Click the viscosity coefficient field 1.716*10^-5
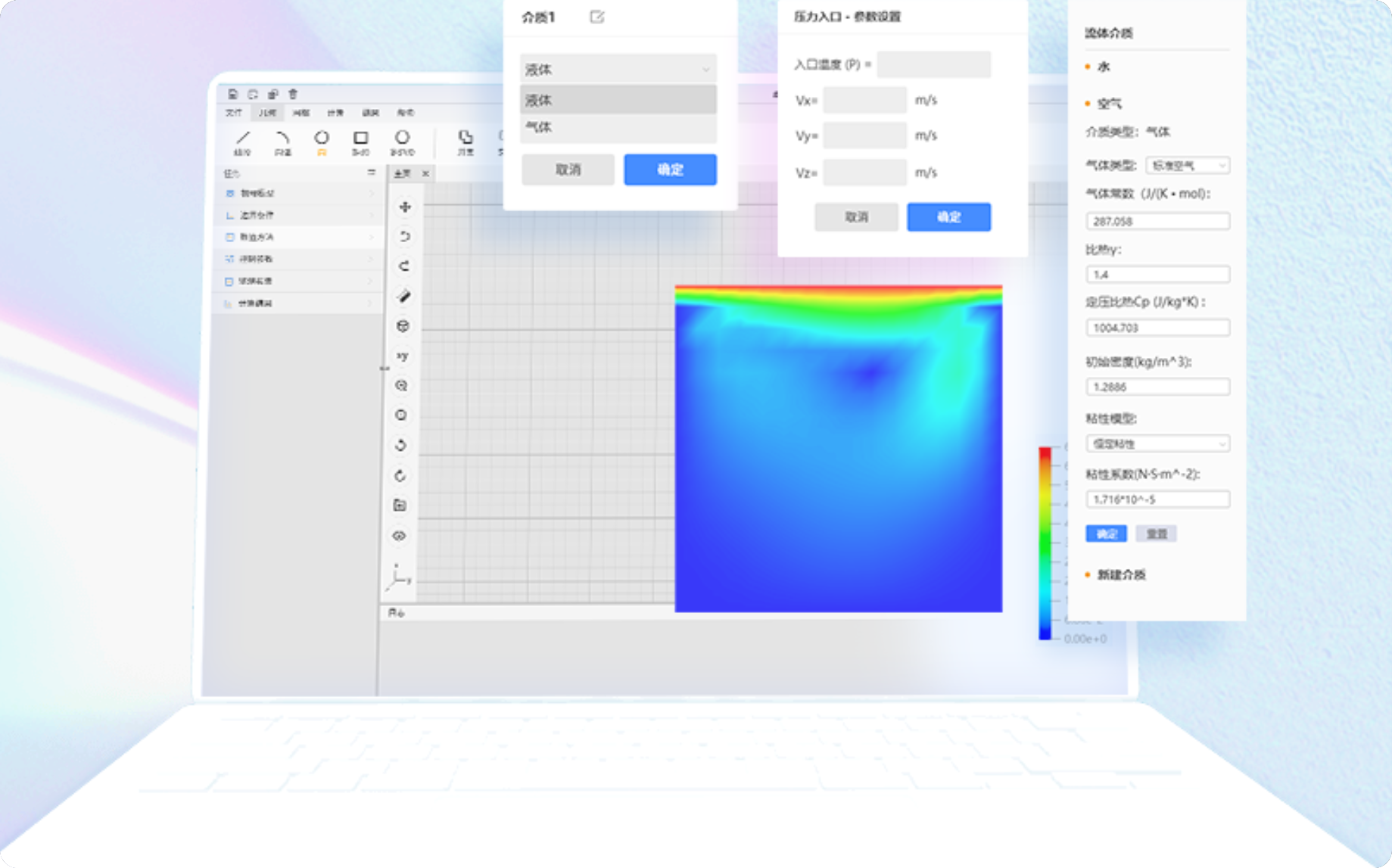Screen dimensions: 1392x868 [1157, 499]
